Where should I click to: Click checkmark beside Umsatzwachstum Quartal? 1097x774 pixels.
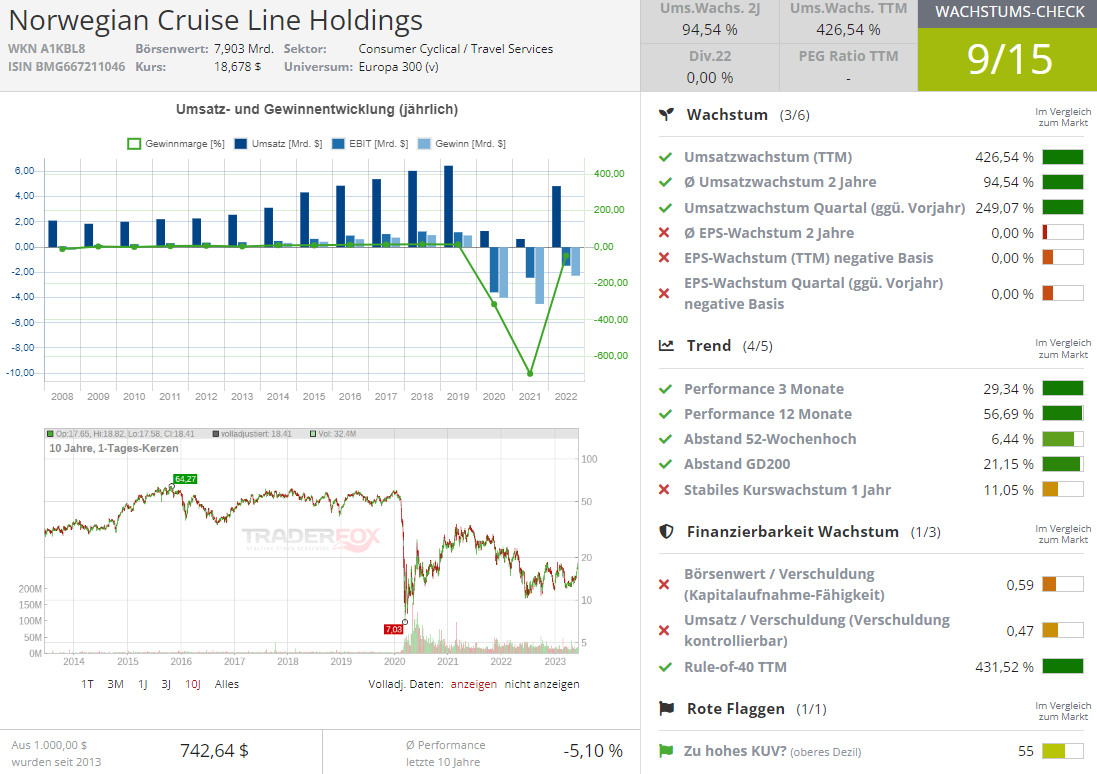(x=665, y=208)
